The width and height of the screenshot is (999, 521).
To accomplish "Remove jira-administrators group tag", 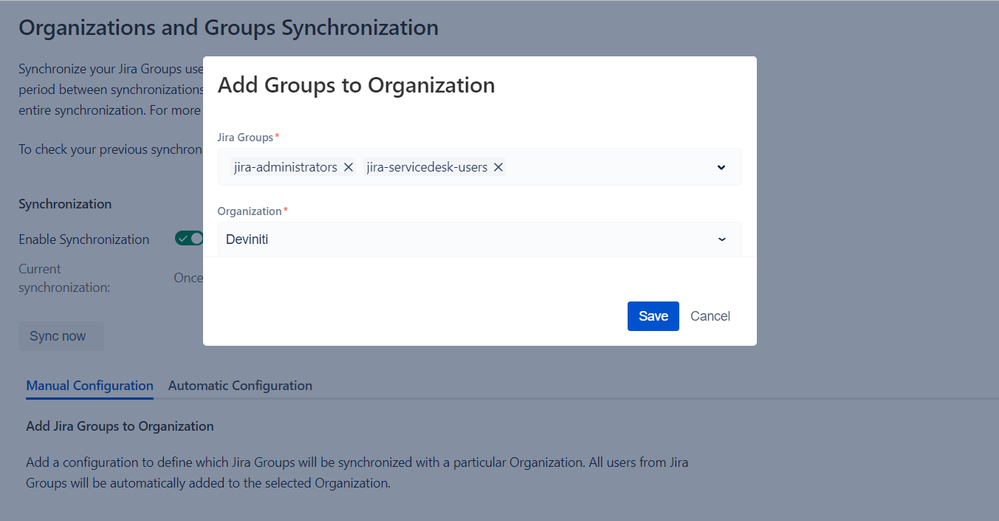I will pyautogui.click(x=349, y=167).
